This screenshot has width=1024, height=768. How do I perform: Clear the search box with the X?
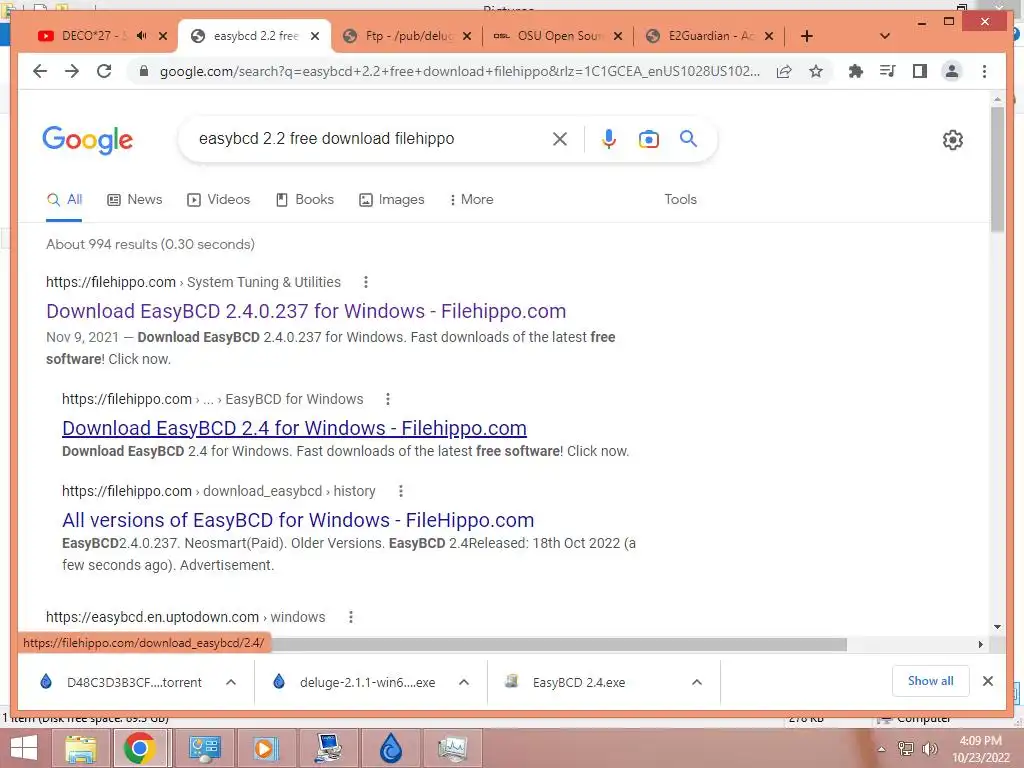(x=560, y=138)
